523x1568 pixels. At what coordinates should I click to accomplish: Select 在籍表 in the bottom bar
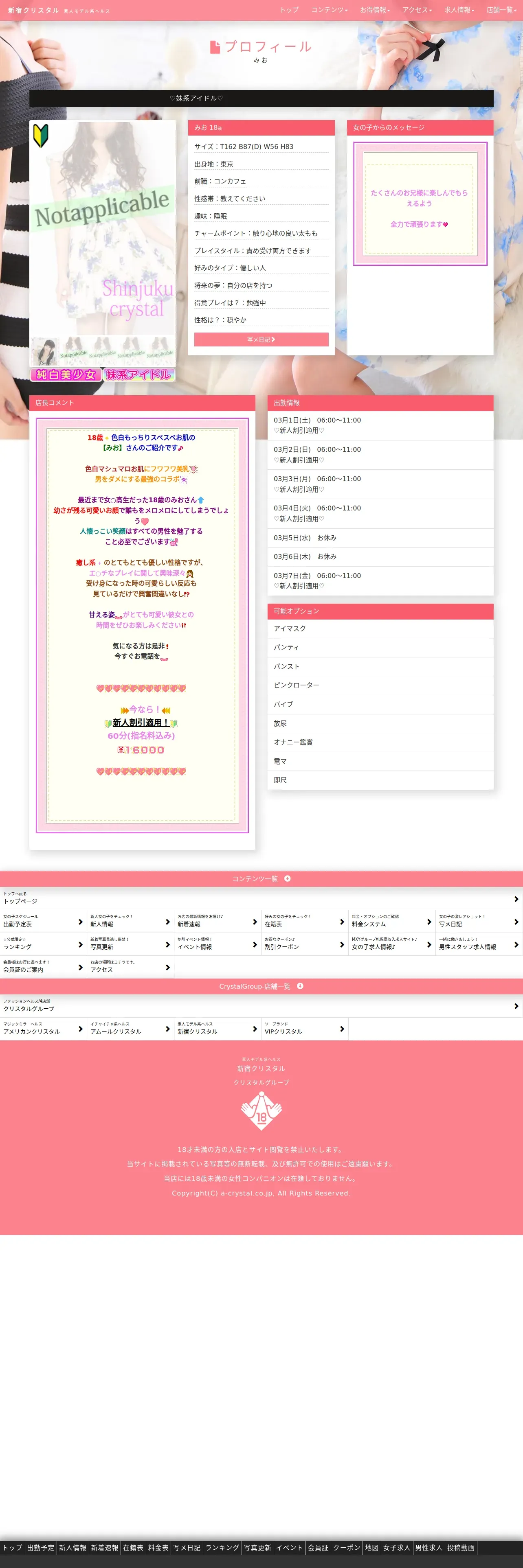[x=133, y=1547]
